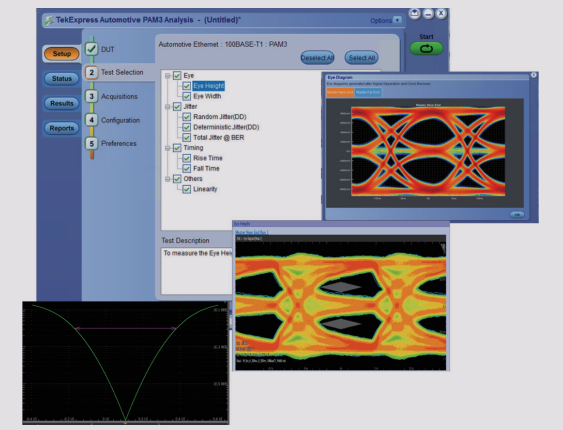The height and width of the screenshot is (430, 563).
Task: Open step 3 Acquisitions icon
Action: [92, 96]
